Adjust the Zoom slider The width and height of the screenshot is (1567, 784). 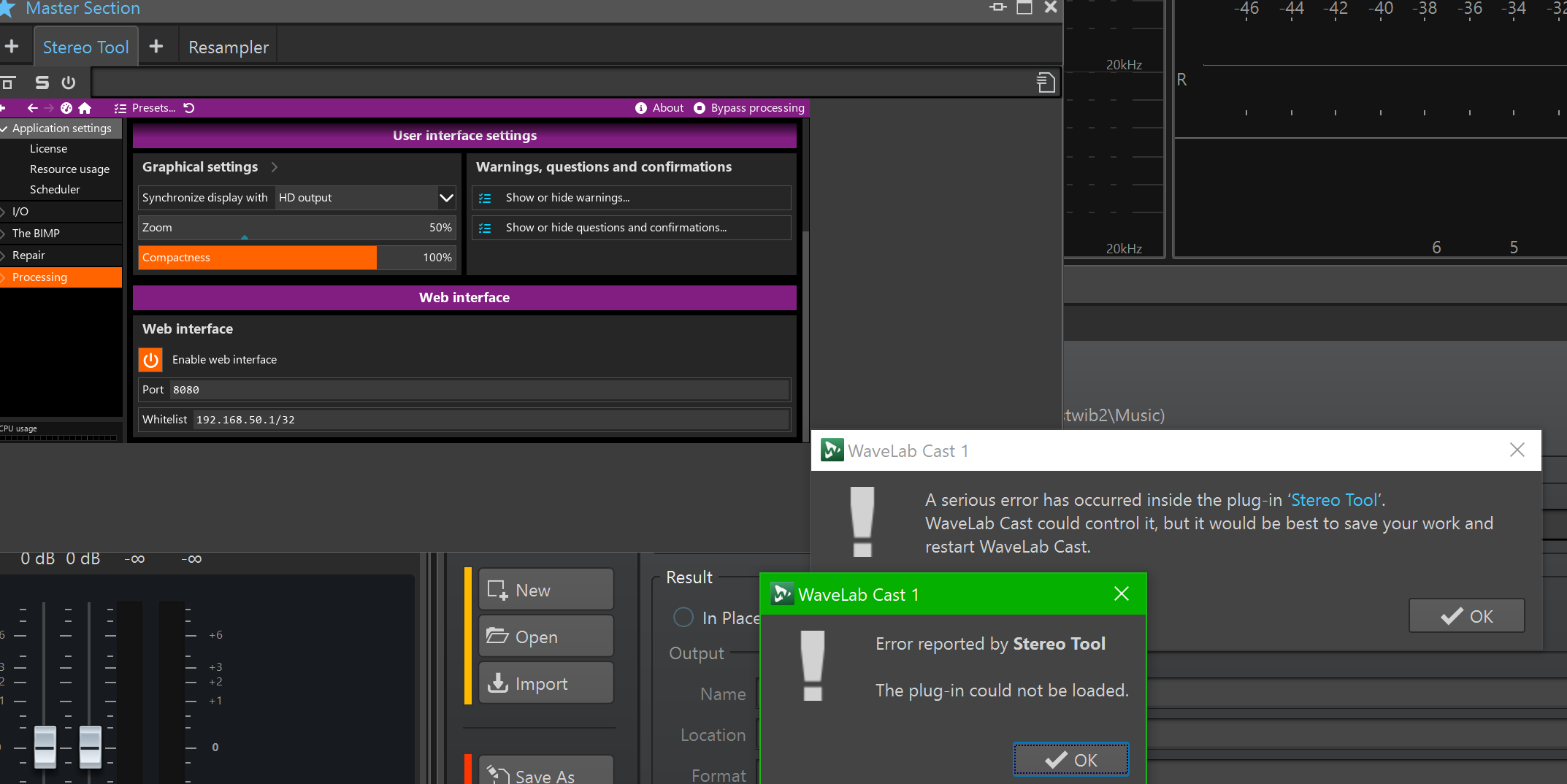click(297, 228)
